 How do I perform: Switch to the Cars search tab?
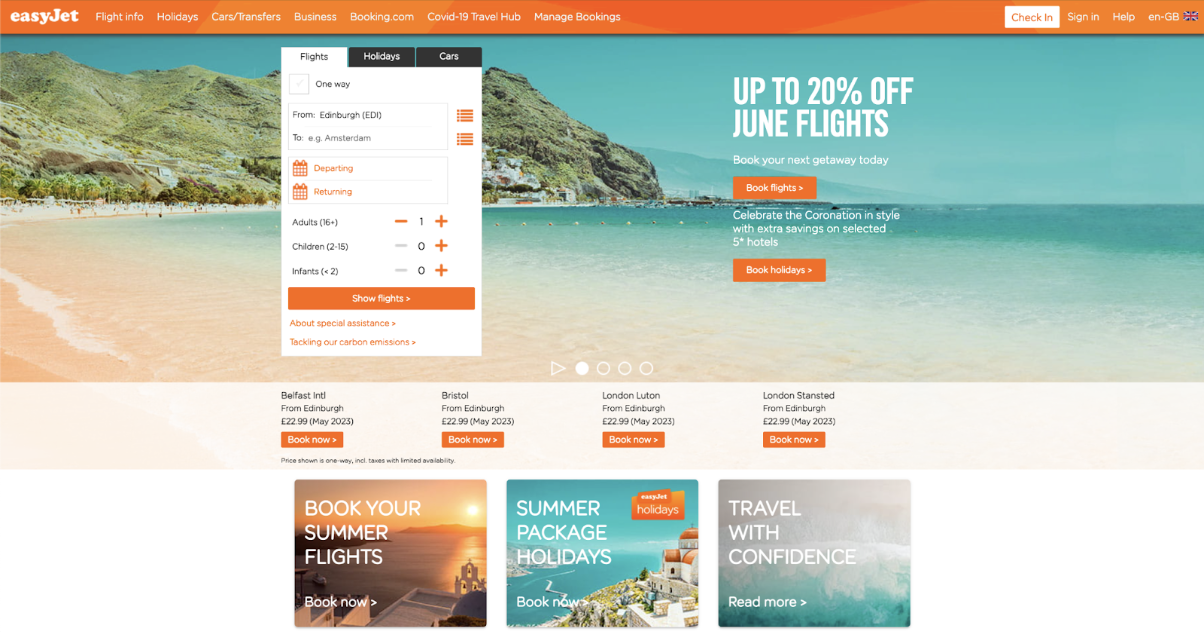click(x=449, y=57)
